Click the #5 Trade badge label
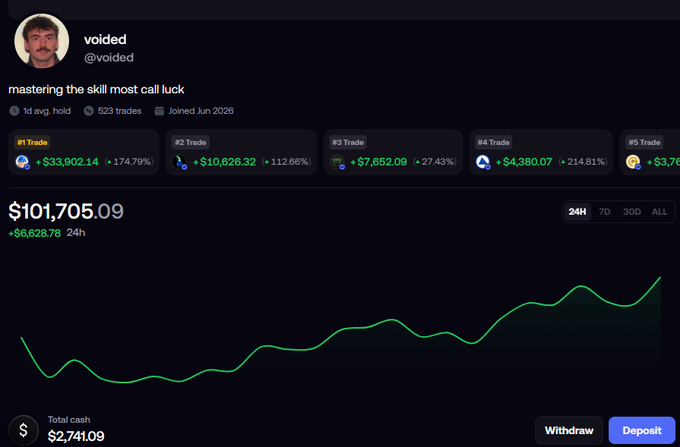 tap(644, 142)
